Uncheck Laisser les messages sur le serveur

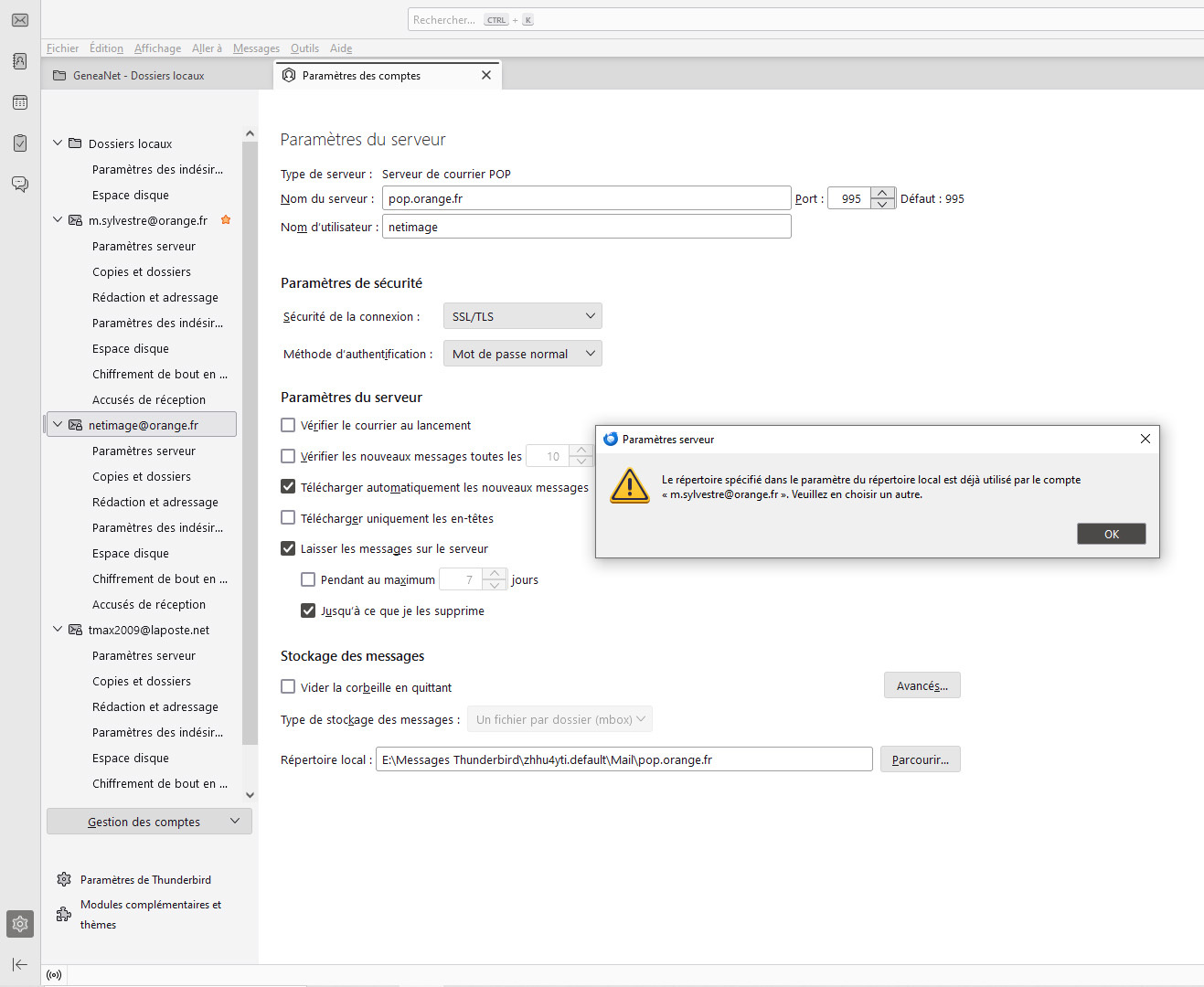288,548
